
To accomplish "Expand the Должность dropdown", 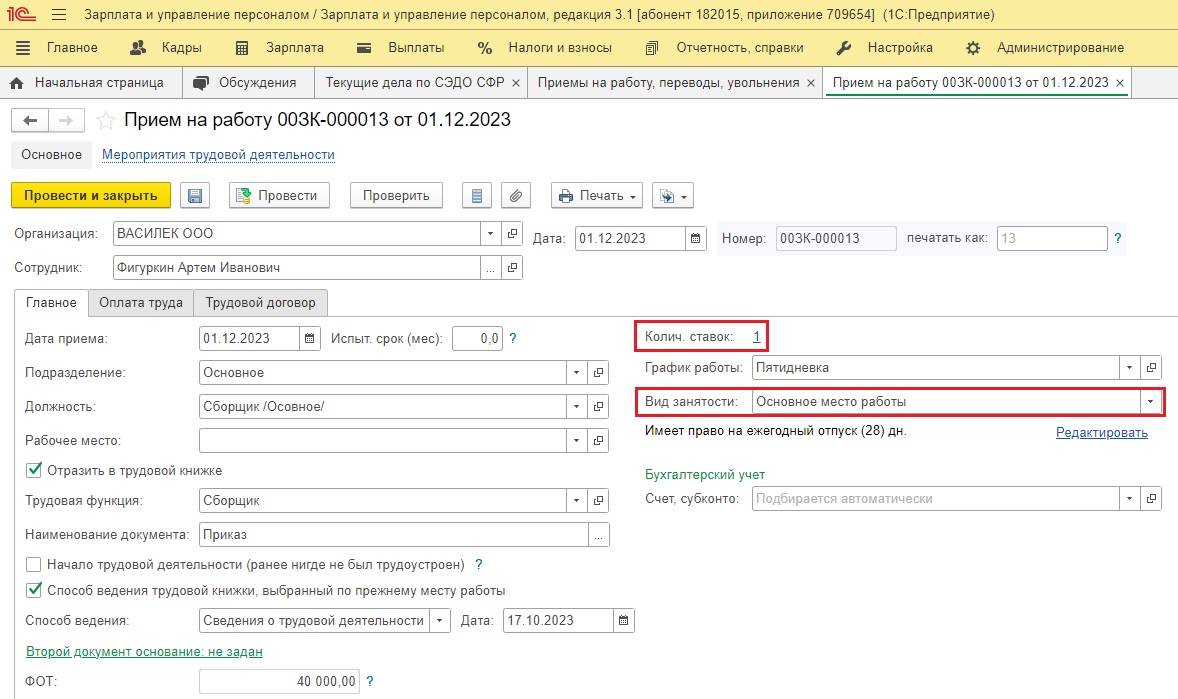I will pos(576,407).
